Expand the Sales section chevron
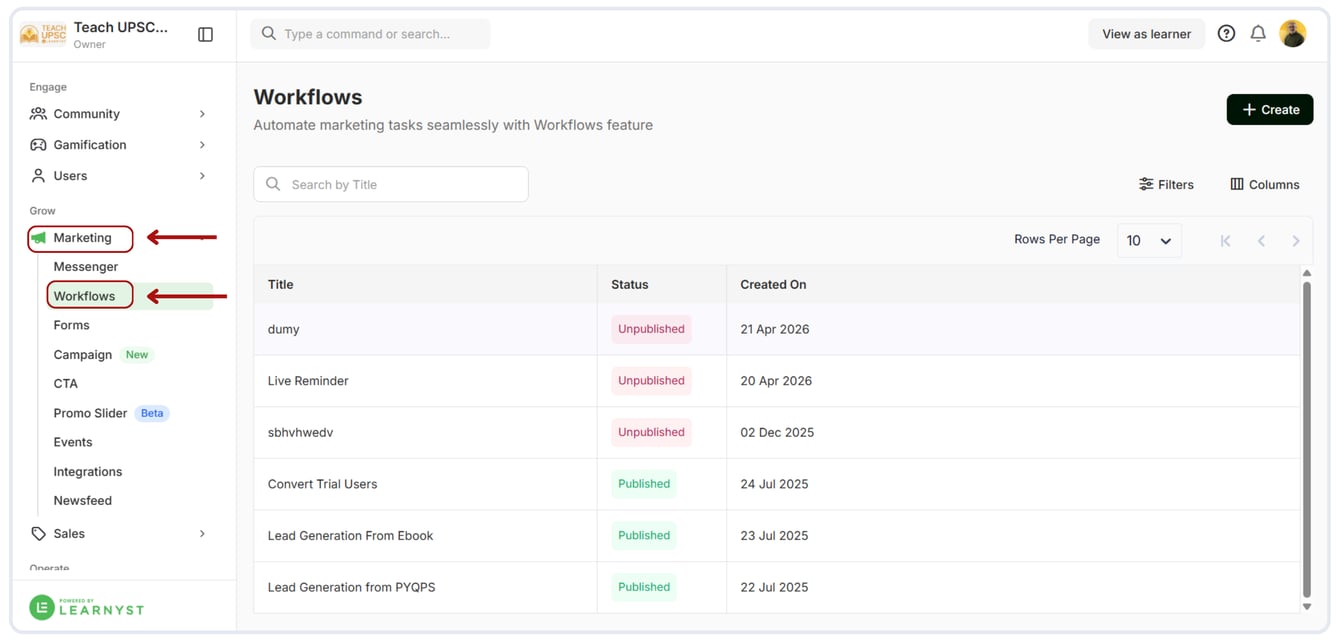Screen dimensions: 1340x641 [202, 534]
